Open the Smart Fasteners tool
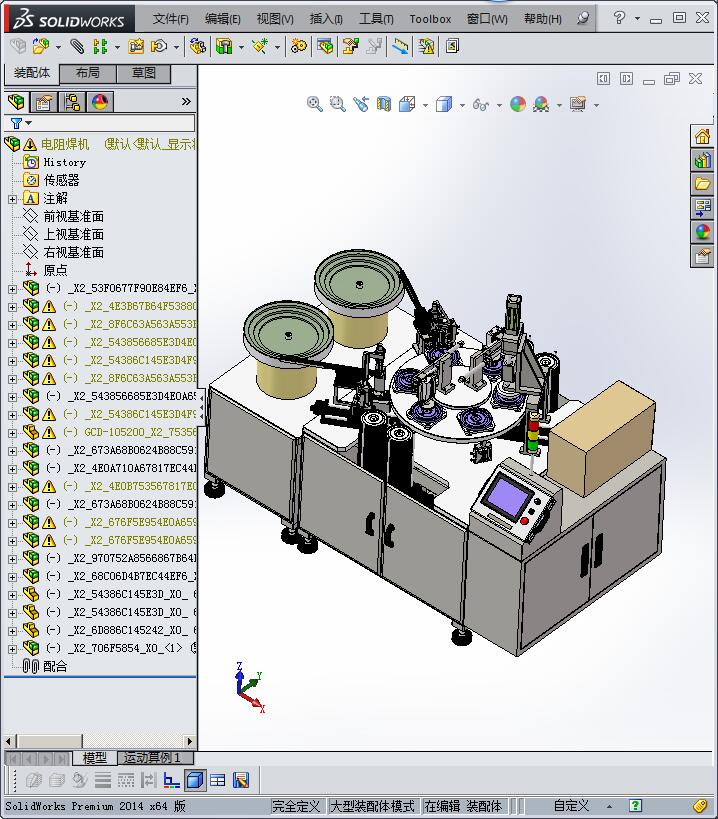 [x=136, y=46]
